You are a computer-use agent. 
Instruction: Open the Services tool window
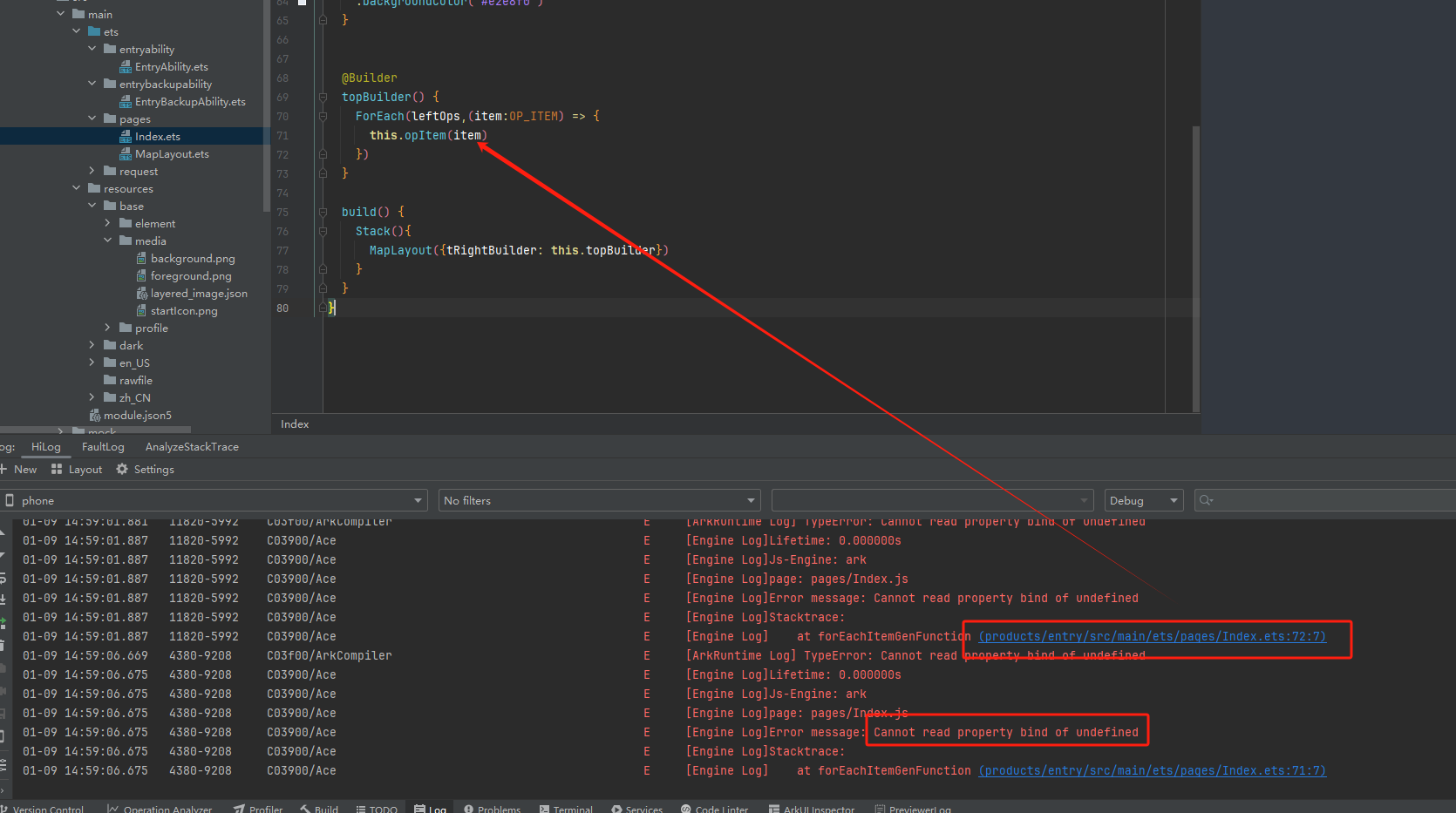[636, 809]
